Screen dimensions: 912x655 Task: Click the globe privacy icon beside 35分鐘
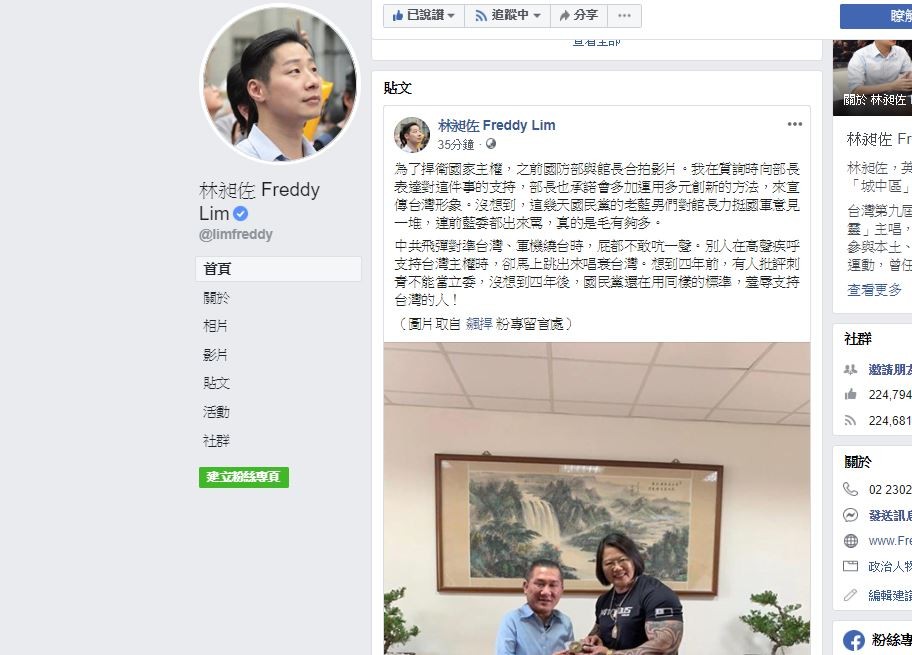(491, 144)
